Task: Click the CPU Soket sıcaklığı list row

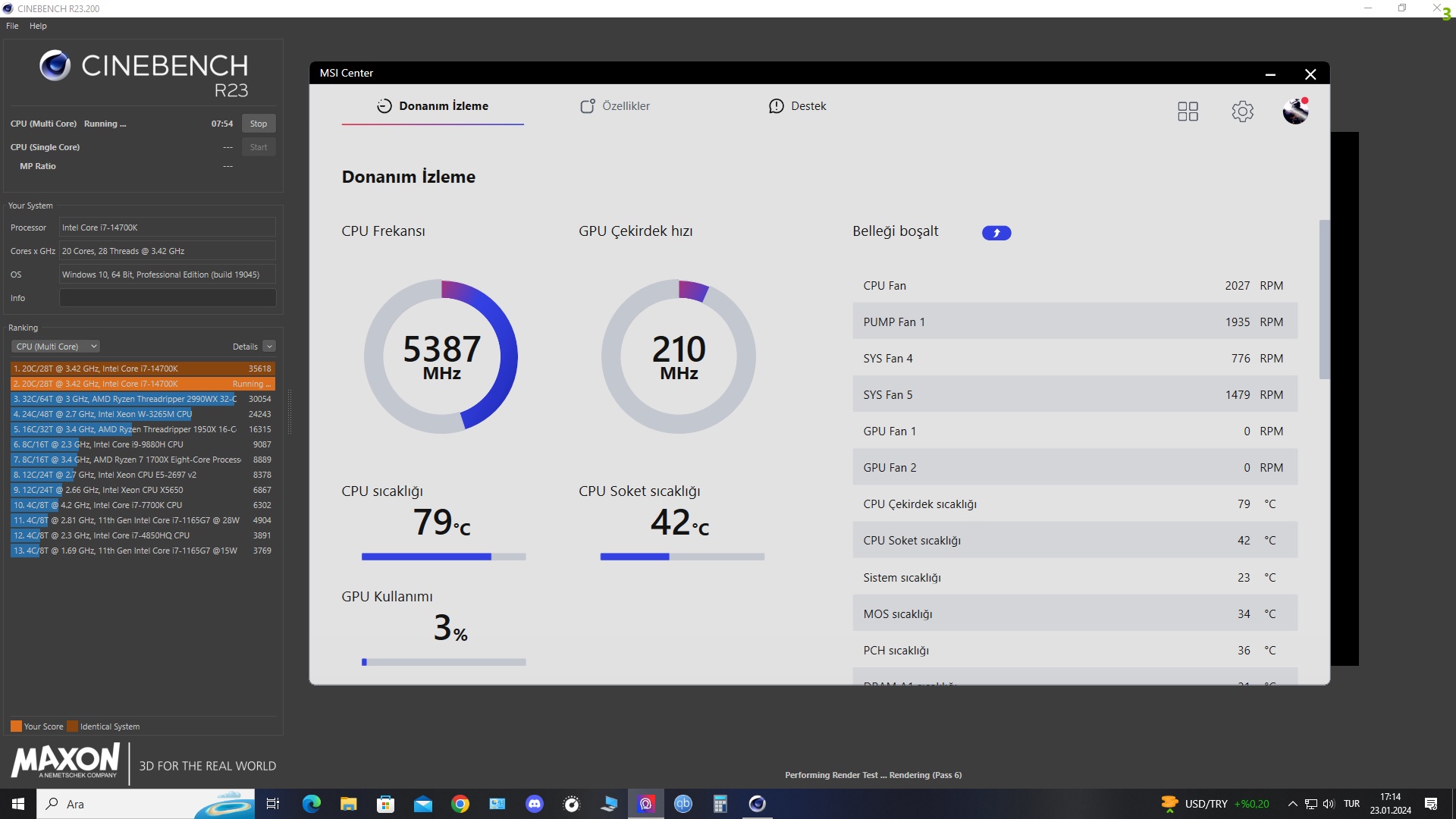Action: (x=1075, y=541)
